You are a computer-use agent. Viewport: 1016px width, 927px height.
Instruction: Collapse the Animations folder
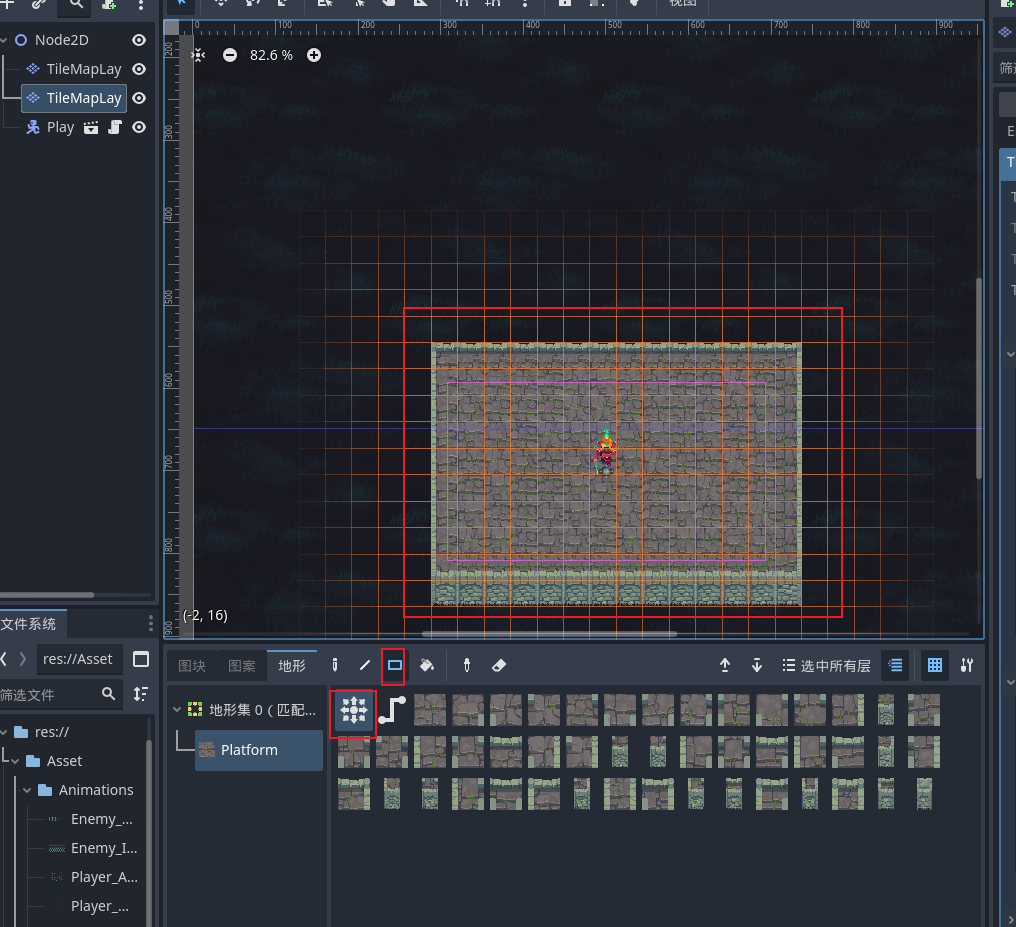point(27,790)
